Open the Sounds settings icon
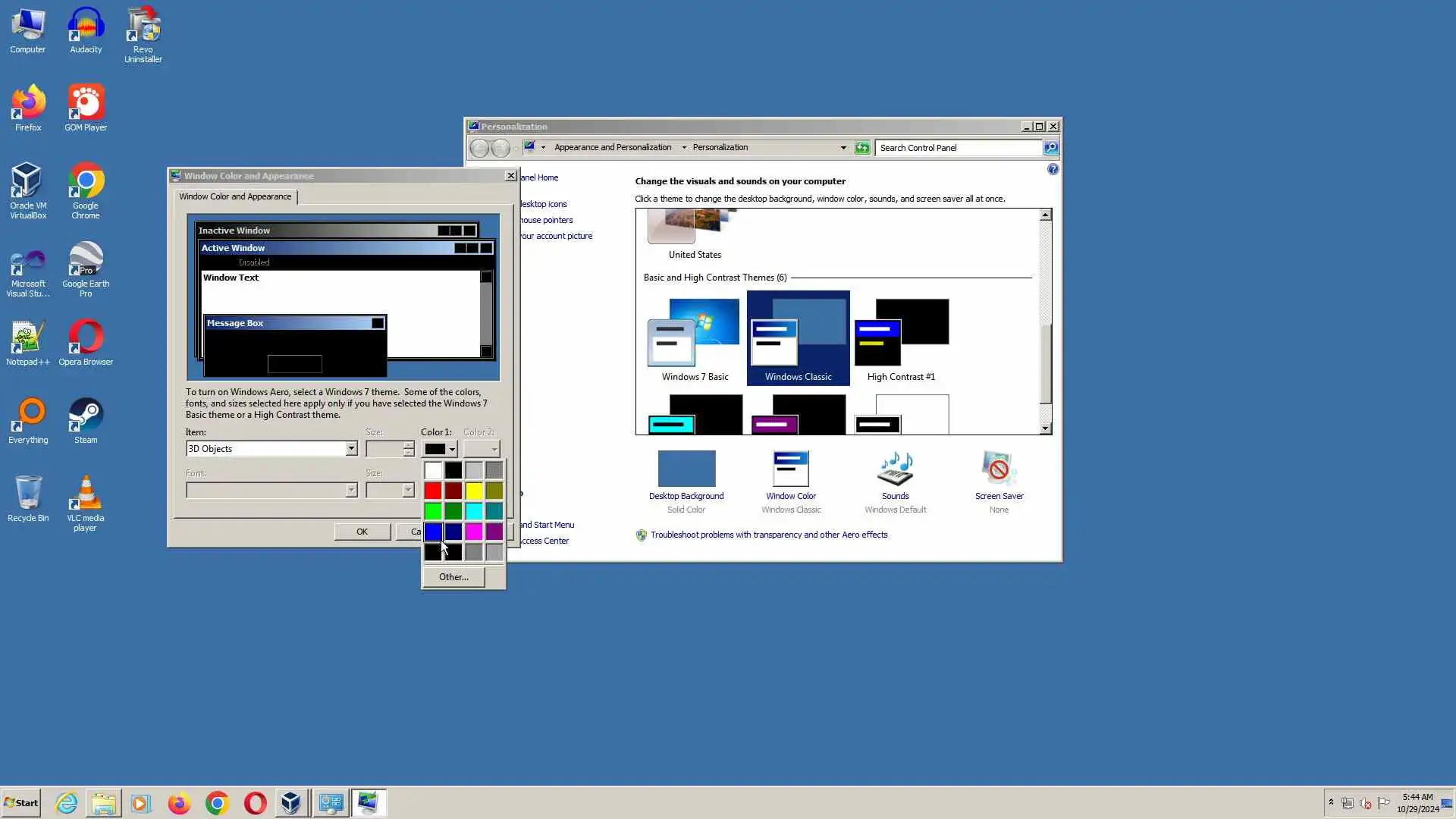This screenshot has width=1456, height=819. (x=895, y=469)
